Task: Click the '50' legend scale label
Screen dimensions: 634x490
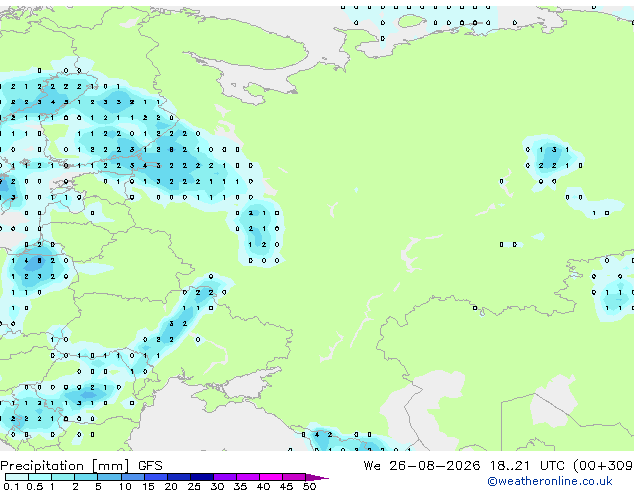Action: [x=309, y=486]
